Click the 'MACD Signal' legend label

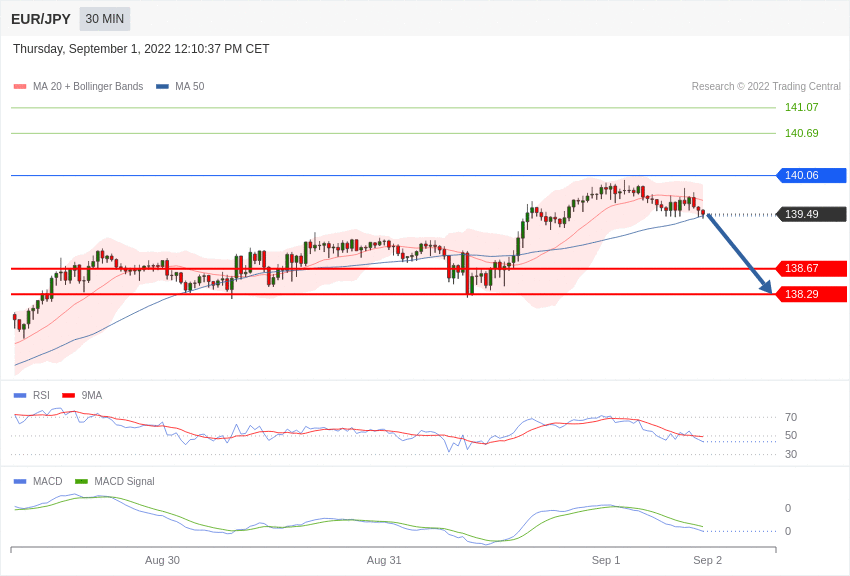coord(124,482)
